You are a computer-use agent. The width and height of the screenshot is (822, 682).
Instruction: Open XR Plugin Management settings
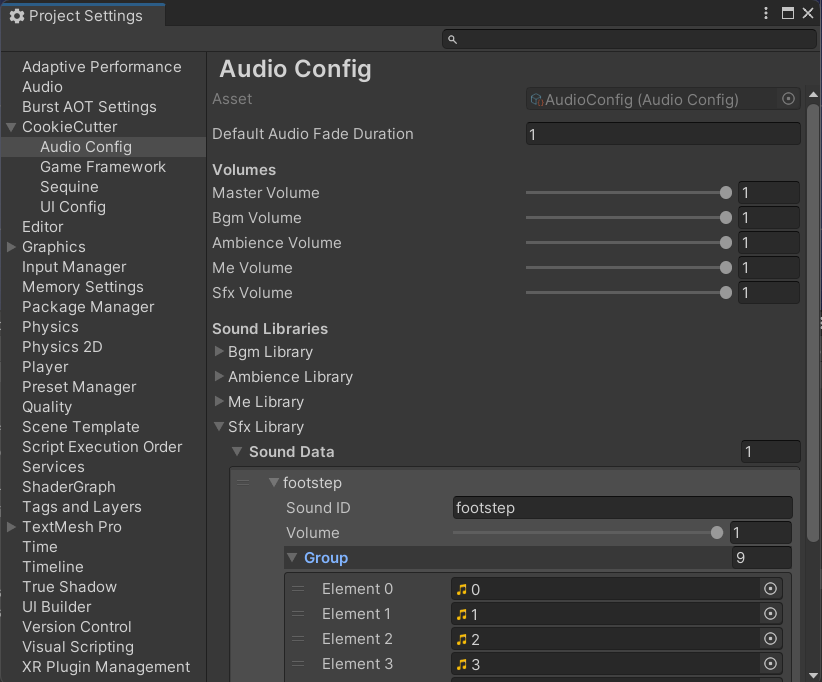[x=106, y=667]
